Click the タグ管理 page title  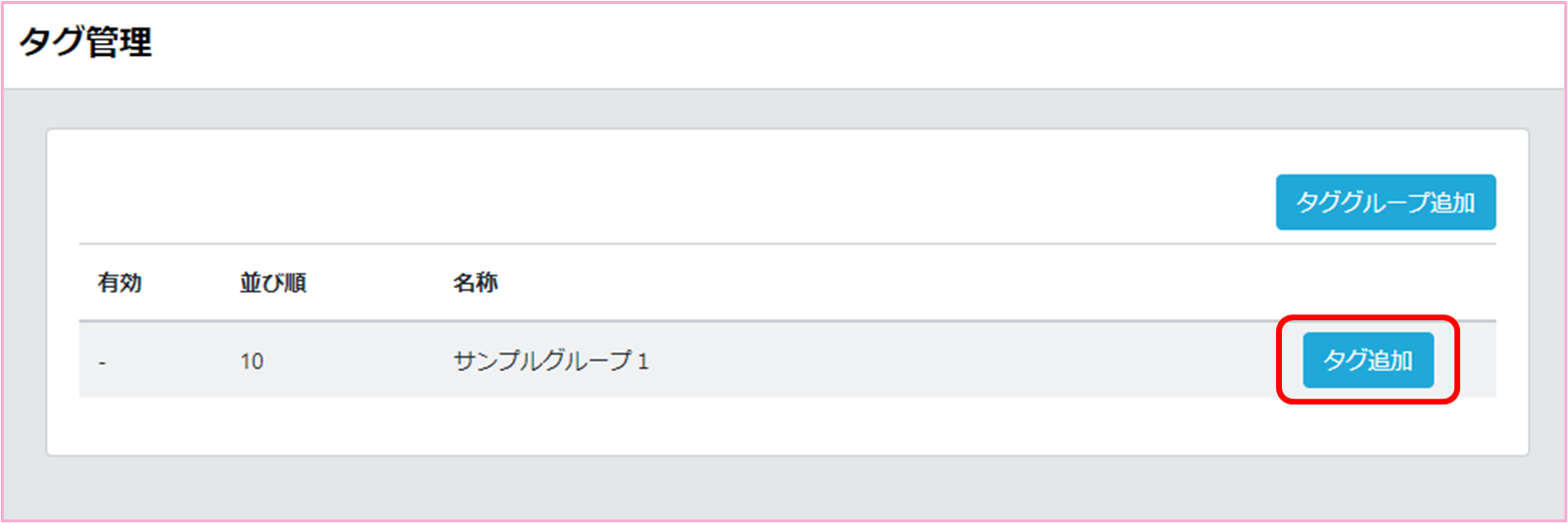pyautogui.click(x=86, y=43)
